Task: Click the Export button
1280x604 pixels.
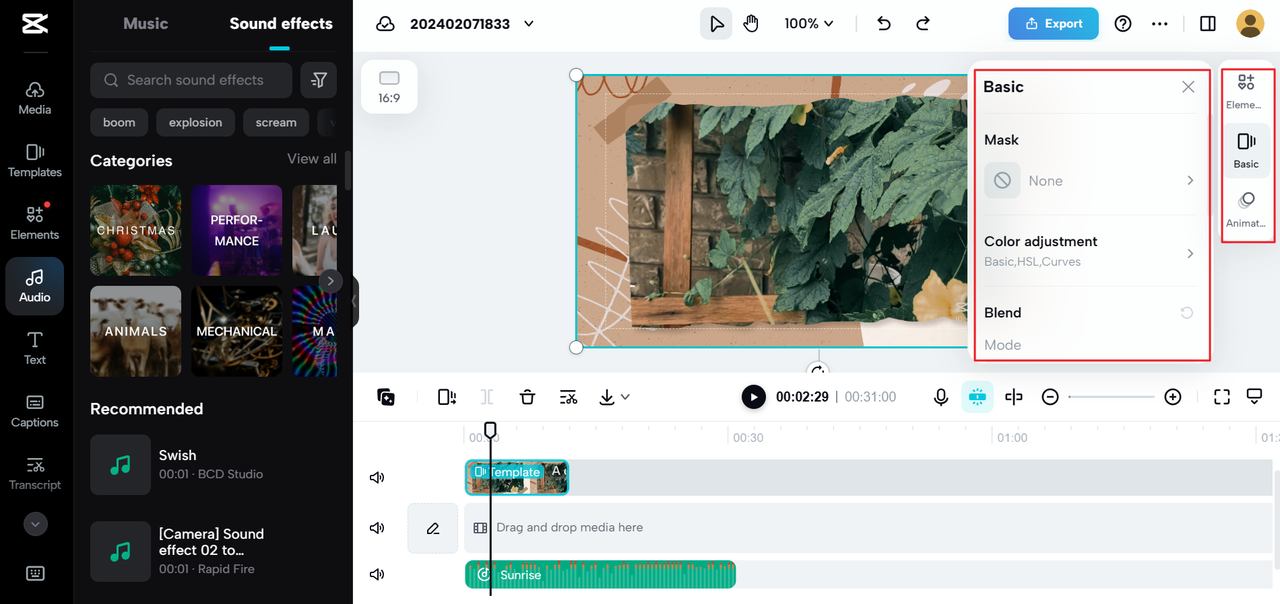Action: pyautogui.click(x=1053, y=24)
